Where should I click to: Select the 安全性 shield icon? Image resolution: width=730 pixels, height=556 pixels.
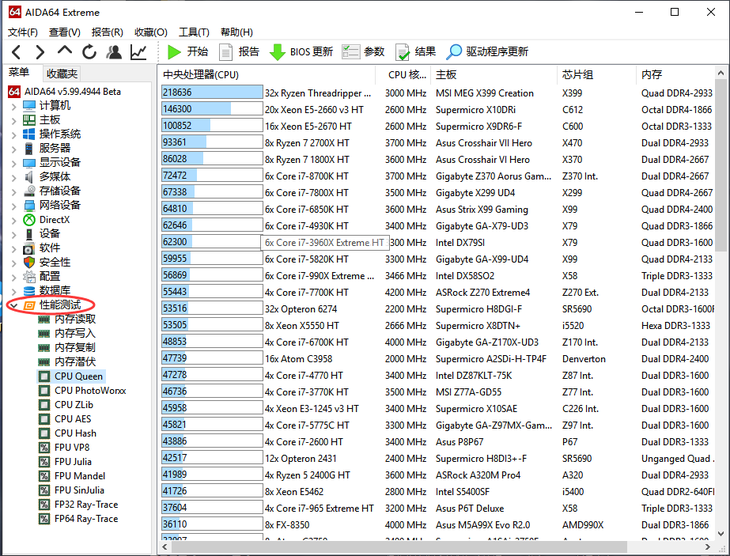click(x=29, y=262)
